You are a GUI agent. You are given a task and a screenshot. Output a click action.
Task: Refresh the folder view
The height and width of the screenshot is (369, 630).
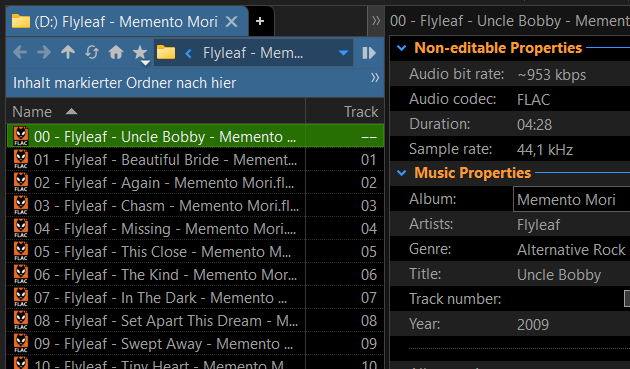tap(92, 52)
